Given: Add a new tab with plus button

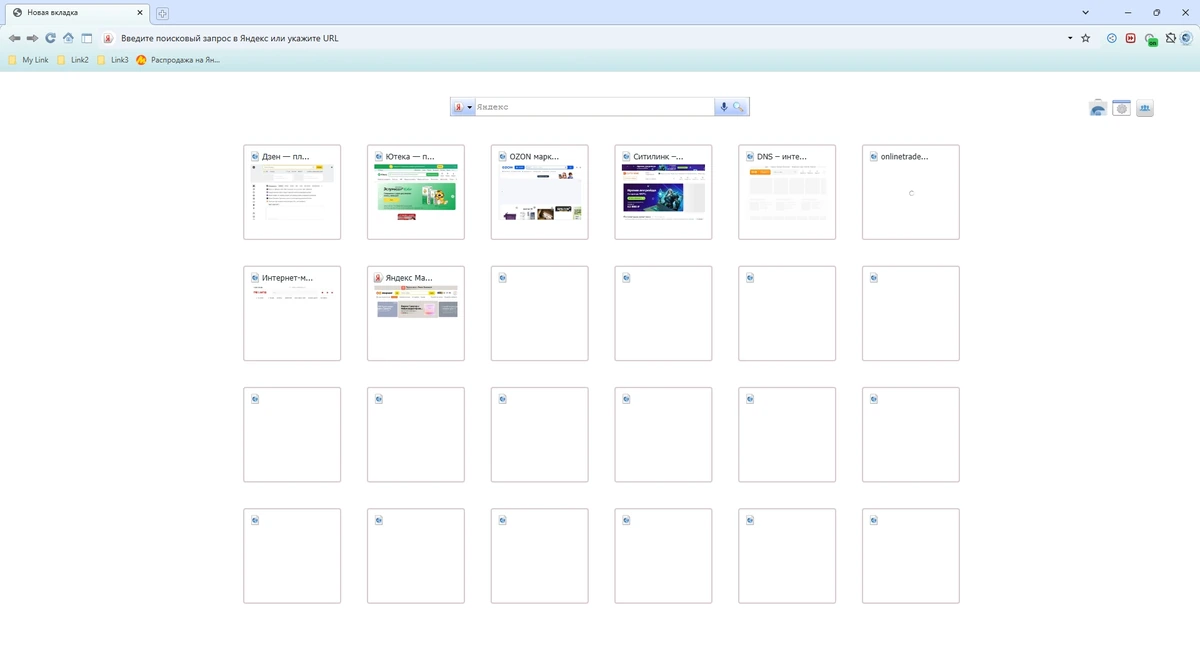Looking at the screenshot, I should pos(162,13).
